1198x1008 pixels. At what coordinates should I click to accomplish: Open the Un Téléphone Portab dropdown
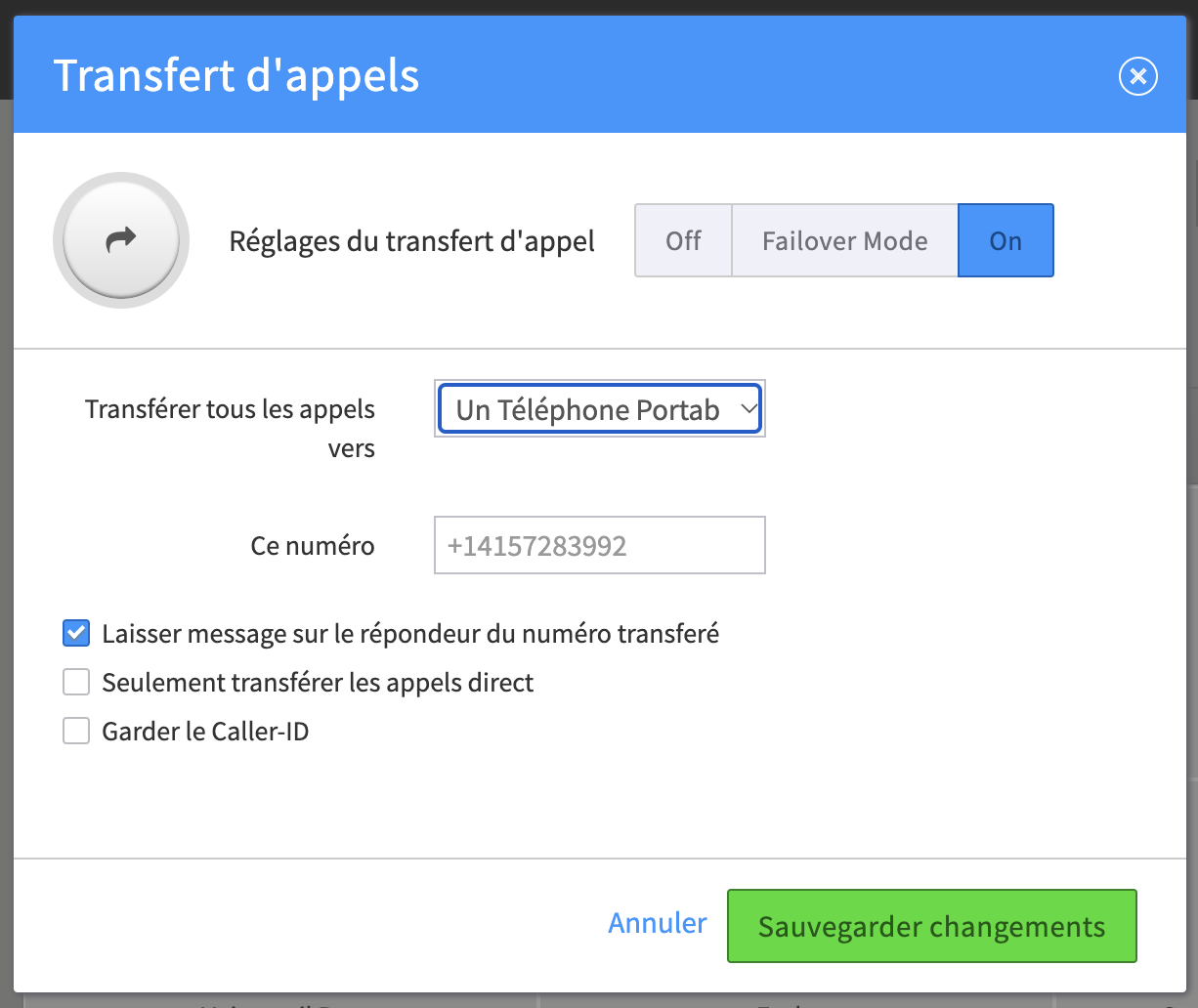tap(600, 409)
